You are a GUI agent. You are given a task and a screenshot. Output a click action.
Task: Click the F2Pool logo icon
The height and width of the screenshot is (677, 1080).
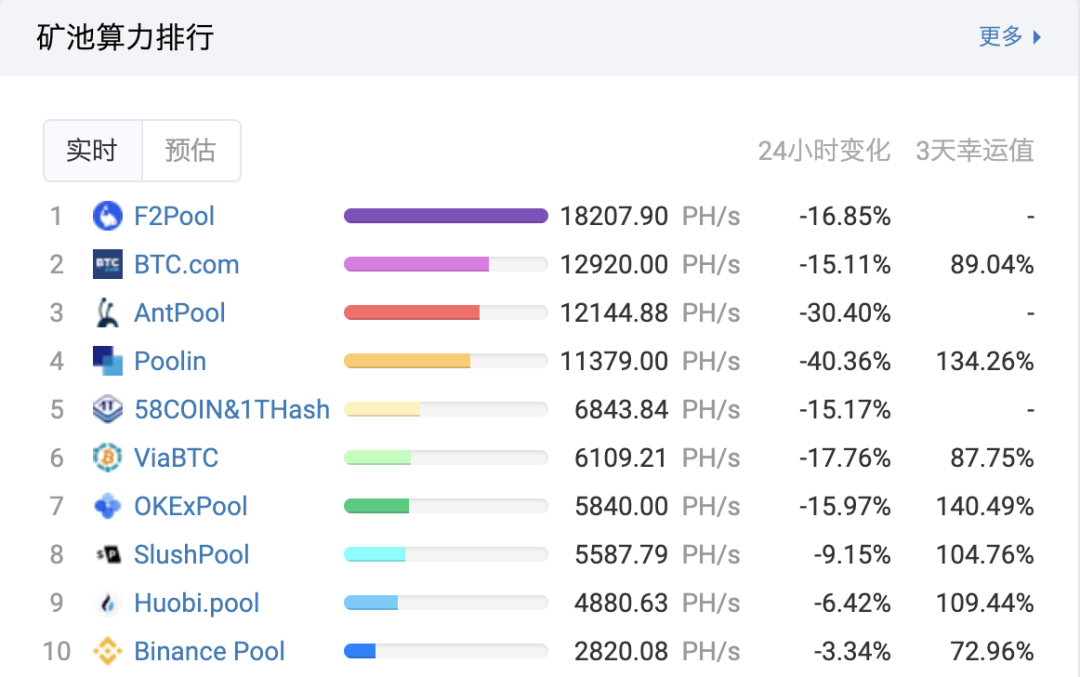(107, 216)
